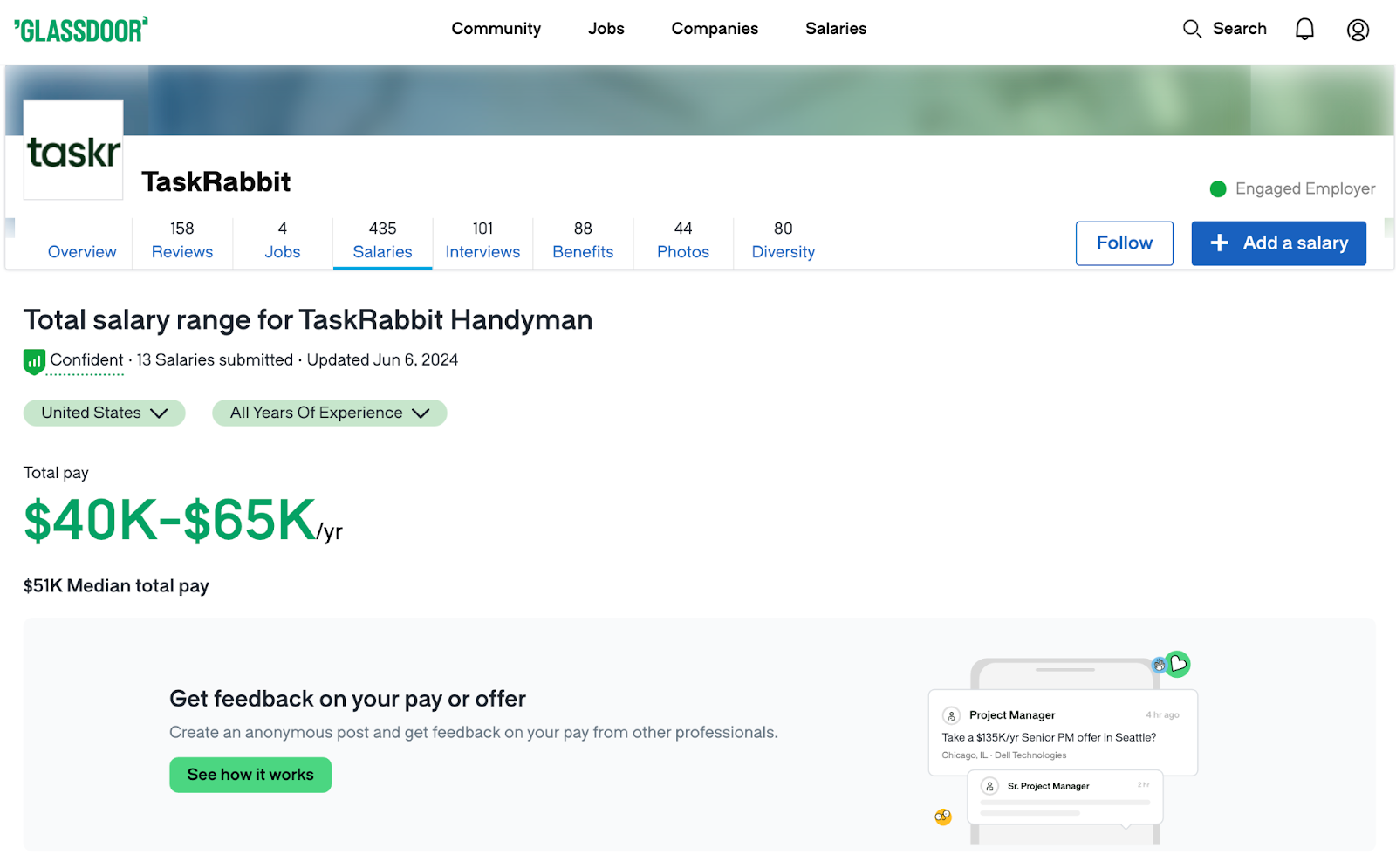
Task: Open the Companies menu
Action: tap(715, 29)
